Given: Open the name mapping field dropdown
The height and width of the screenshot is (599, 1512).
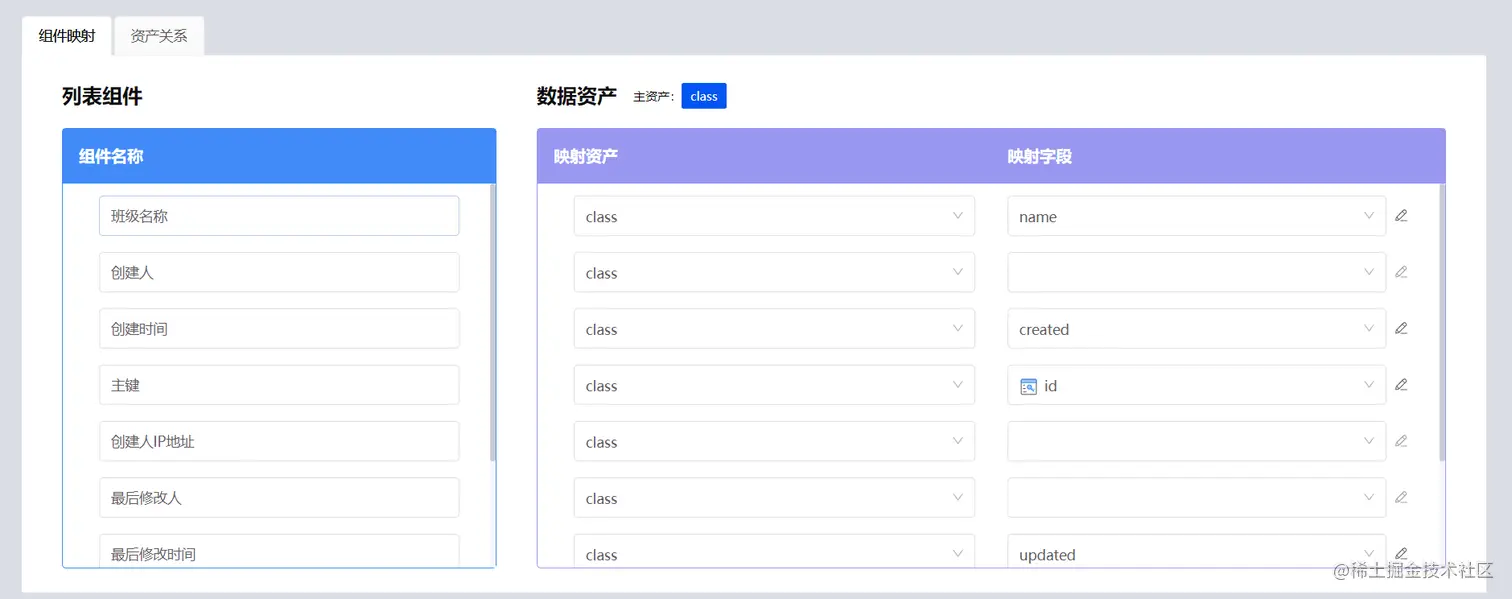Looking at the screenshot, I should point(1196,216).
